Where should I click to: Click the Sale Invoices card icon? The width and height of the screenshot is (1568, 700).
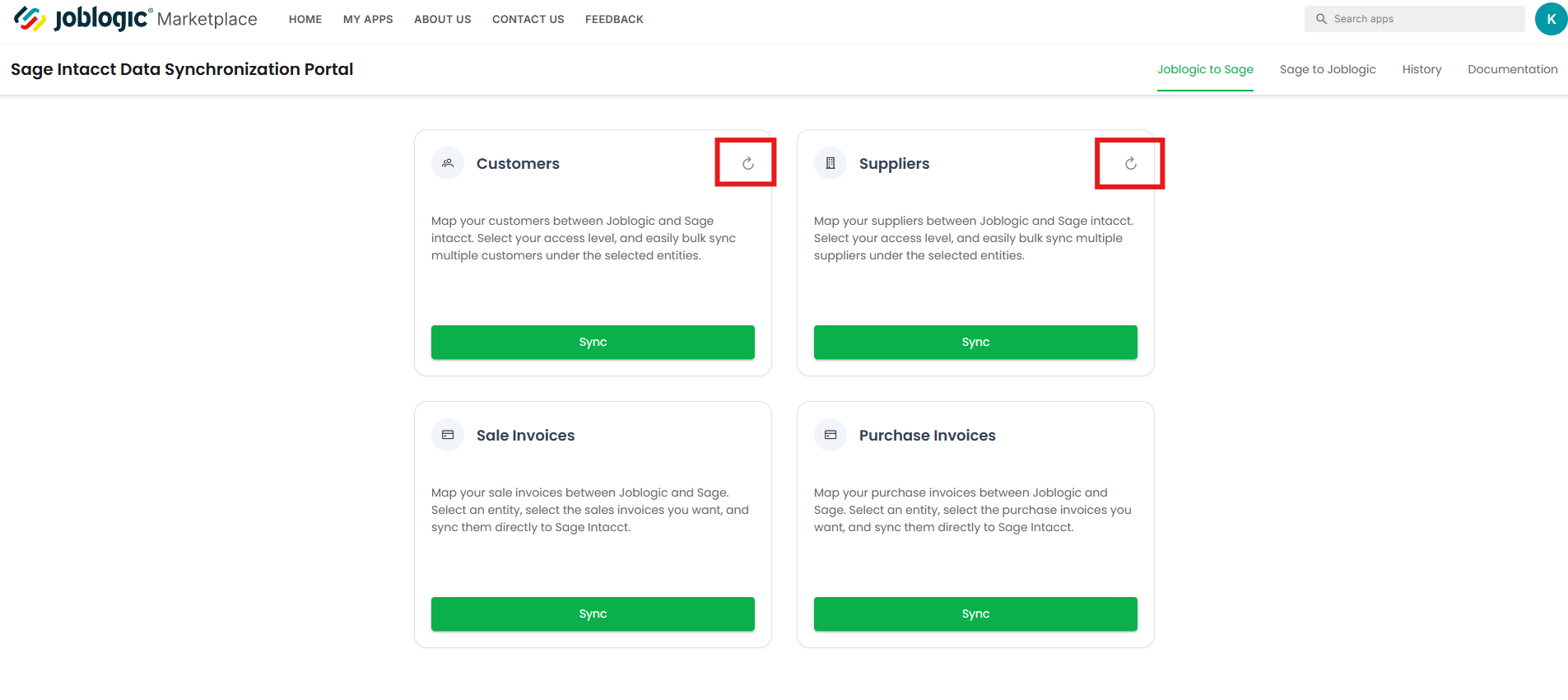click(x=448, y=435)
